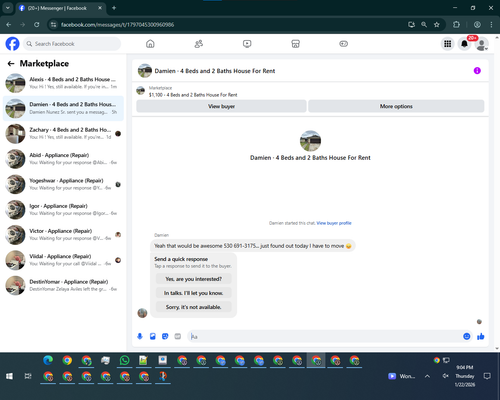Click the address bar URL
This screenshot has height=400, width=500.
click(x=117, y=25)
